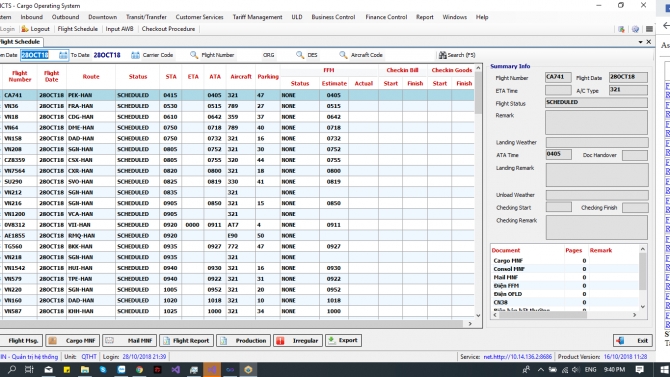Sort by the Aircraft column header
This screenshot has height=377, width=670.
pyautogui.click(x=241, y=77)
